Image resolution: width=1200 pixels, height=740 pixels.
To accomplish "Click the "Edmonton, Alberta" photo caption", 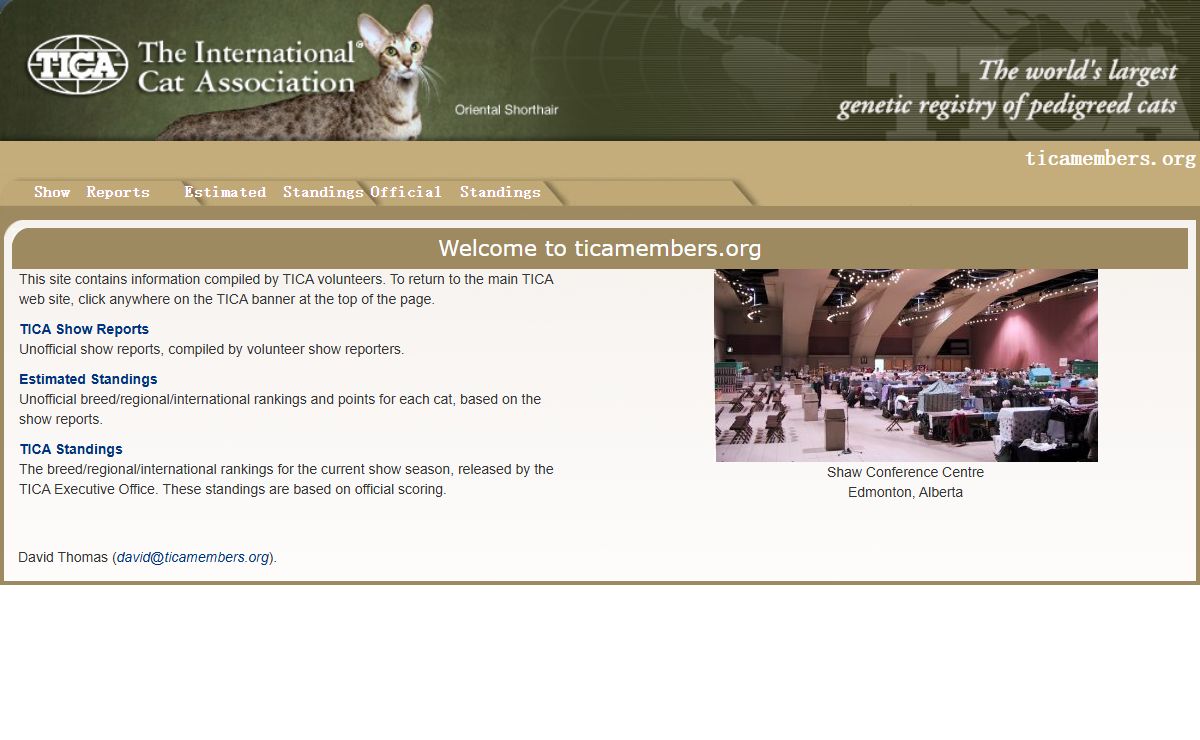I will click(x=905, y=492).
